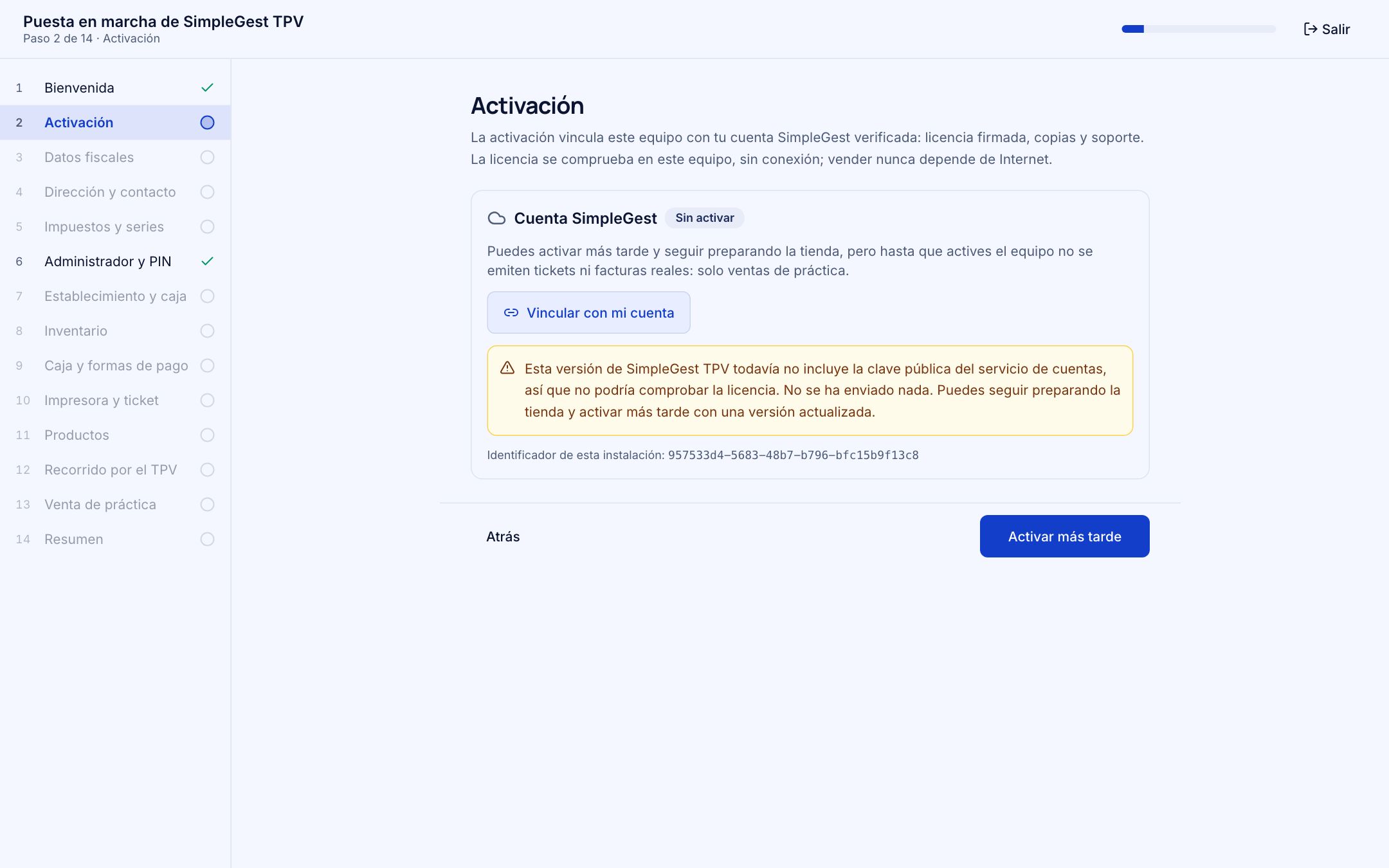Viewport: 1389px width, 868px height.
Task: Select the Inventario step
Action: click(x=115, y=330)
